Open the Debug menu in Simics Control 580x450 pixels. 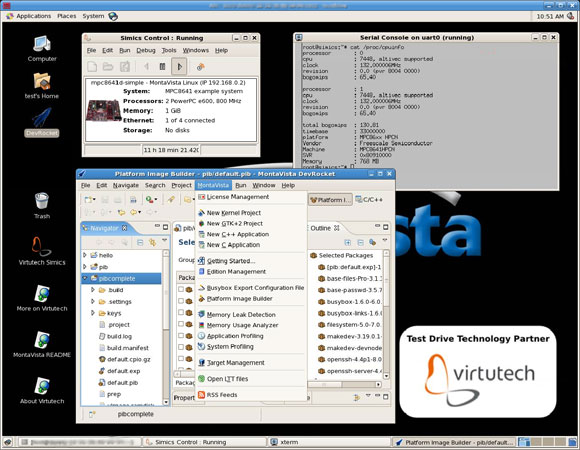146,50
